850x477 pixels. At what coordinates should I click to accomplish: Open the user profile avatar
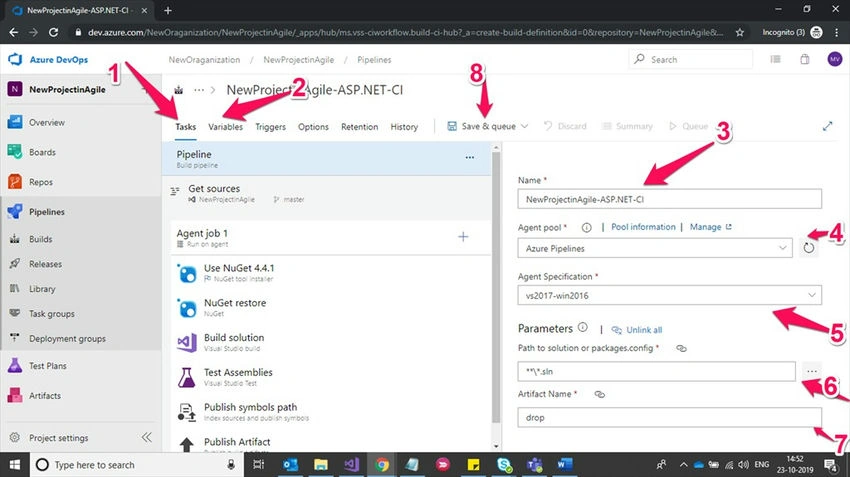point(834,59)
